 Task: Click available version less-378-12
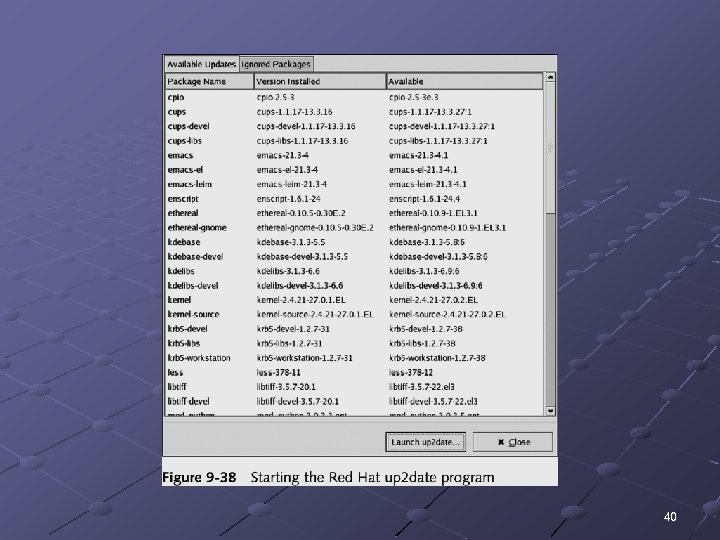(411, 372)
